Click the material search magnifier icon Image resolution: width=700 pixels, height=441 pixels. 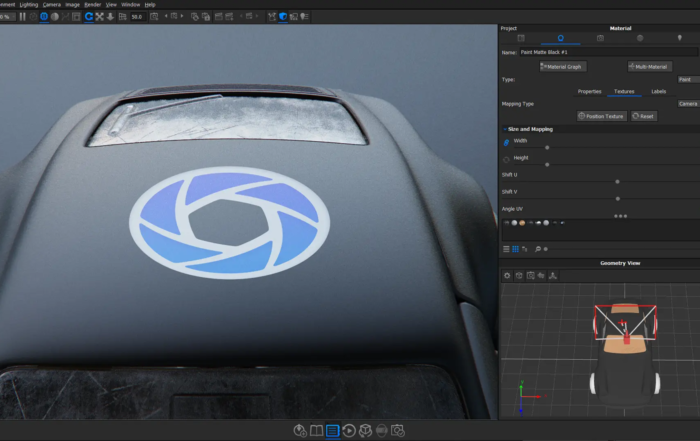(x=538, y=250)
